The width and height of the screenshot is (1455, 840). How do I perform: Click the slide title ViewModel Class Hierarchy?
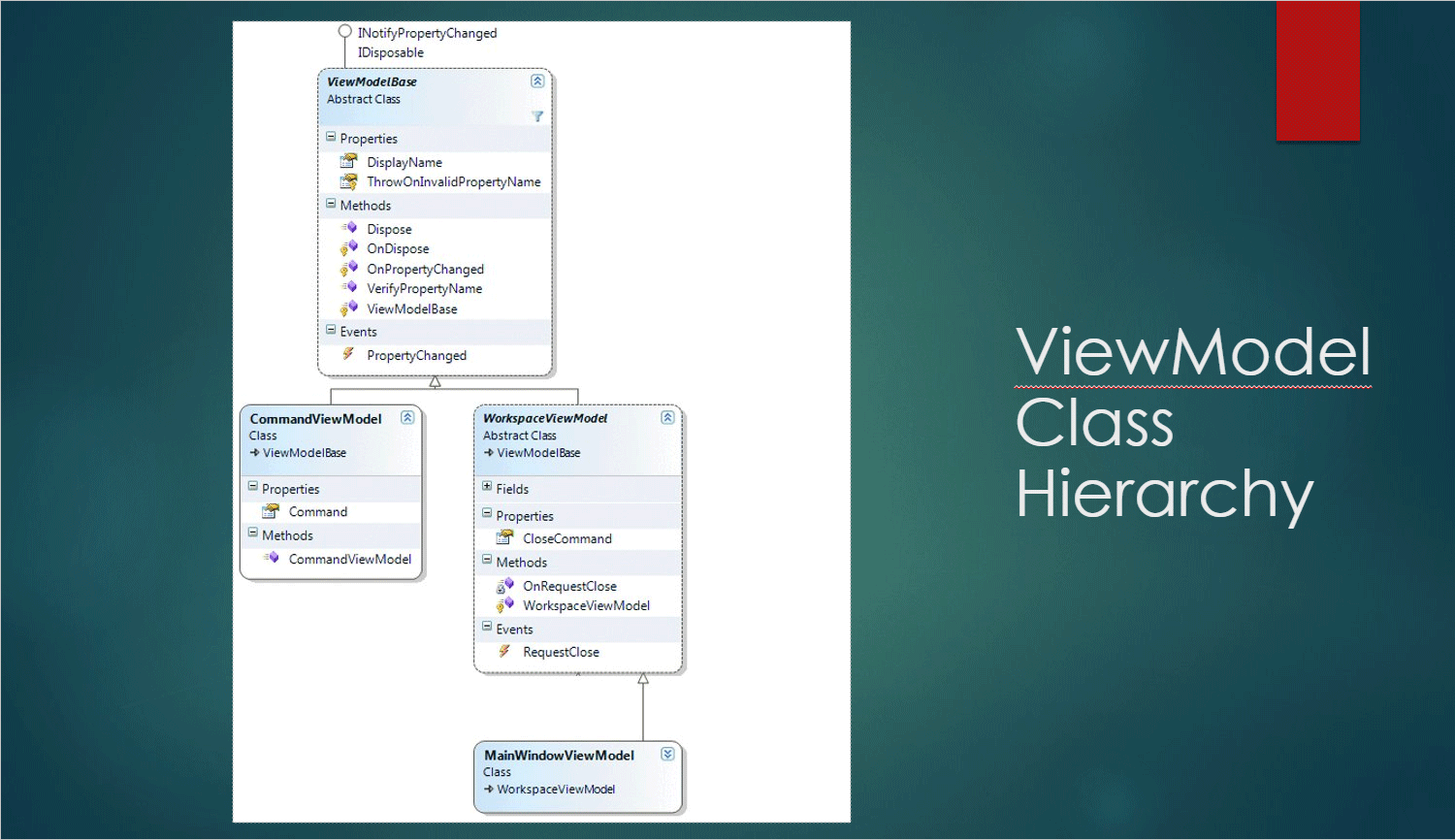click(x=1193, y=423)
